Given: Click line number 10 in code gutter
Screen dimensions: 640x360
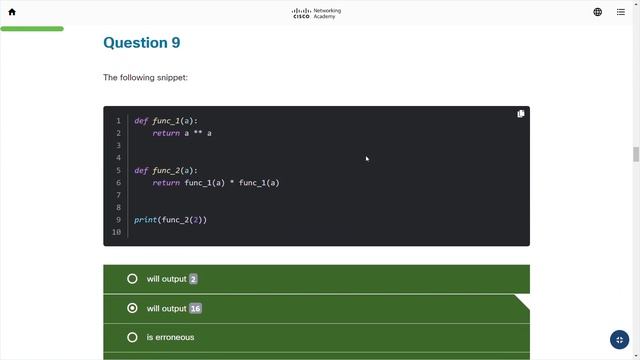Looking at the screenshot, I should [x=117, y=232].
